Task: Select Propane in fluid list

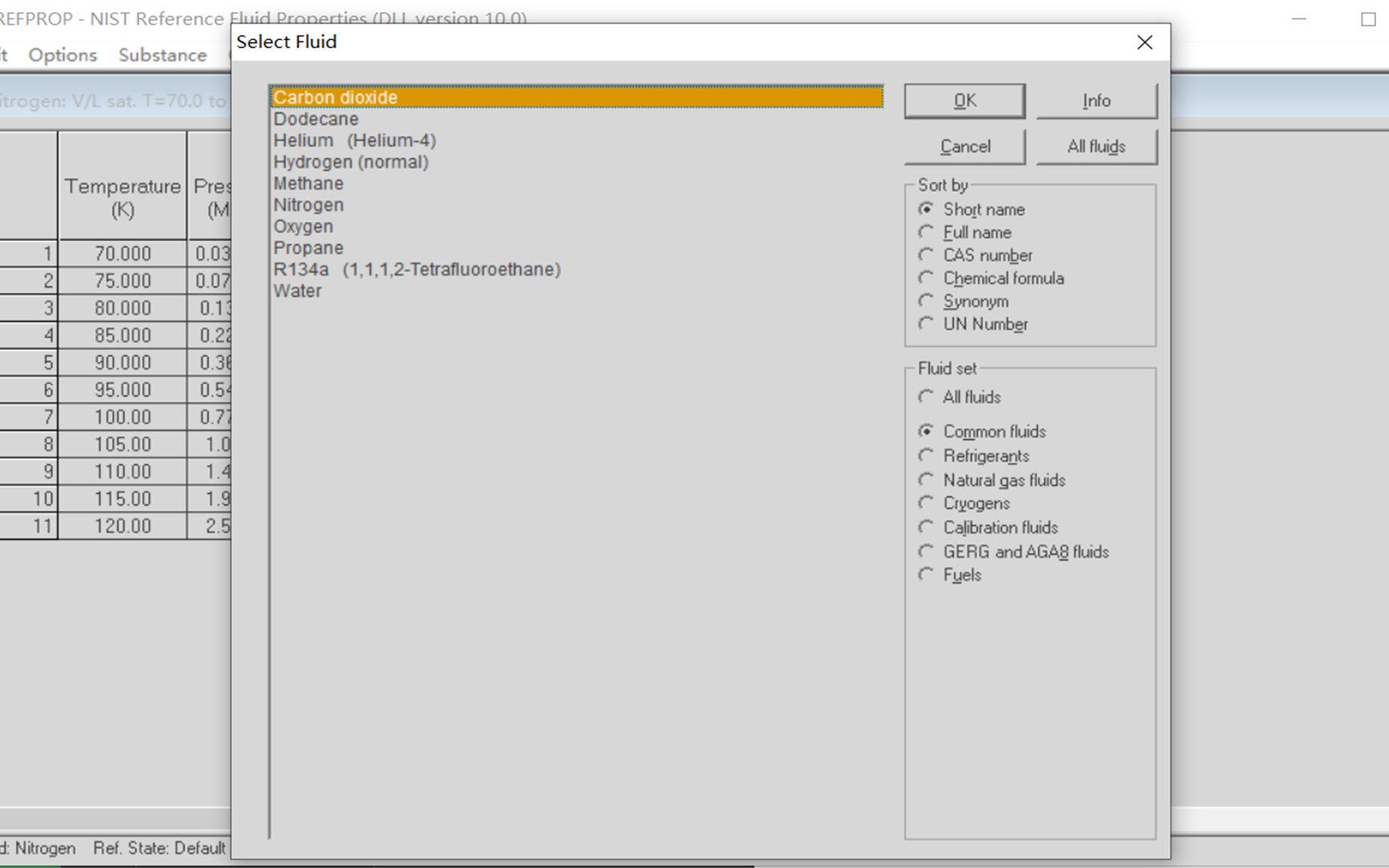Action: [577, 248]
